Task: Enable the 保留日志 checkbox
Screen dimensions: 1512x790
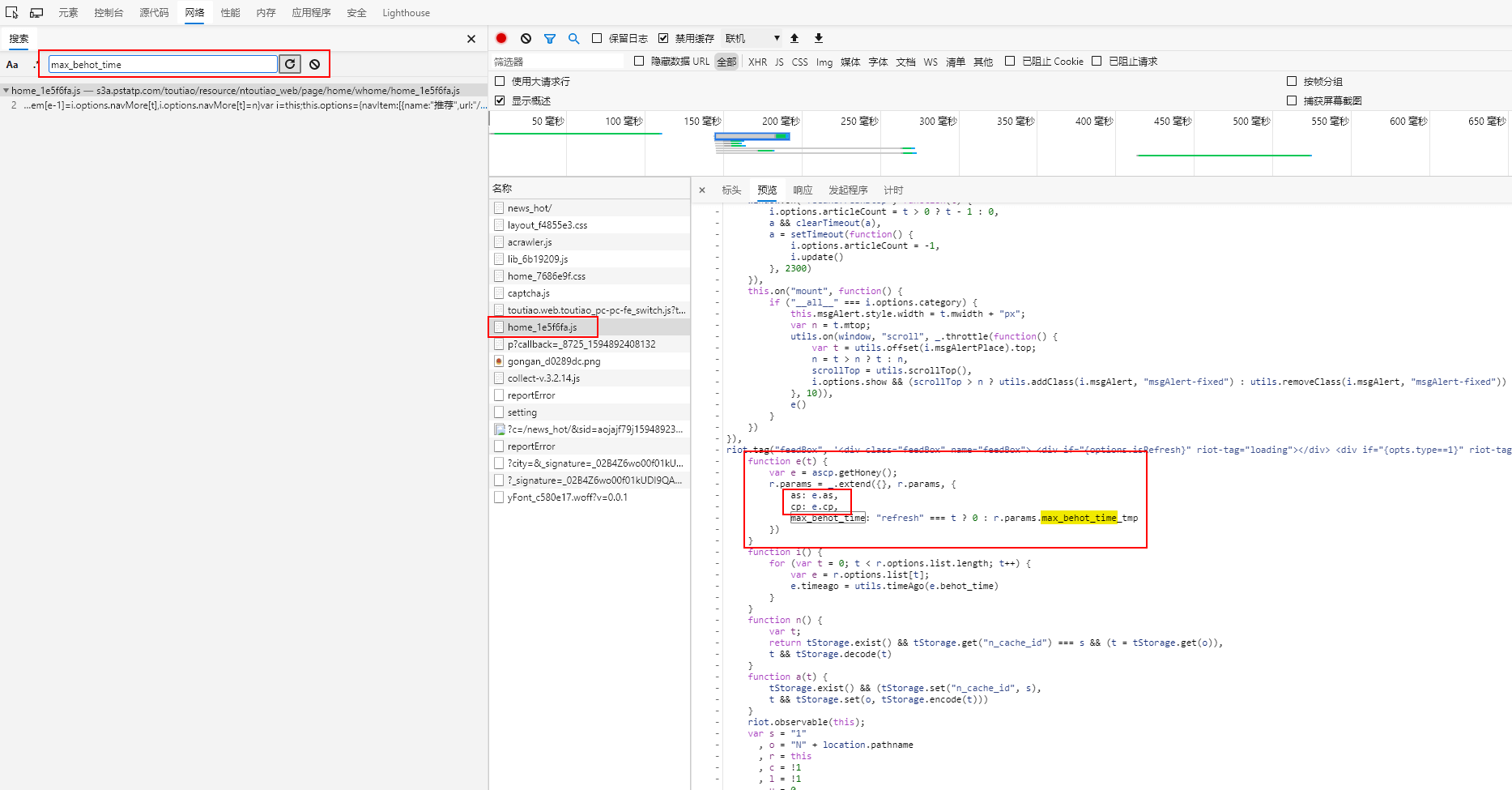Action: 597,38
